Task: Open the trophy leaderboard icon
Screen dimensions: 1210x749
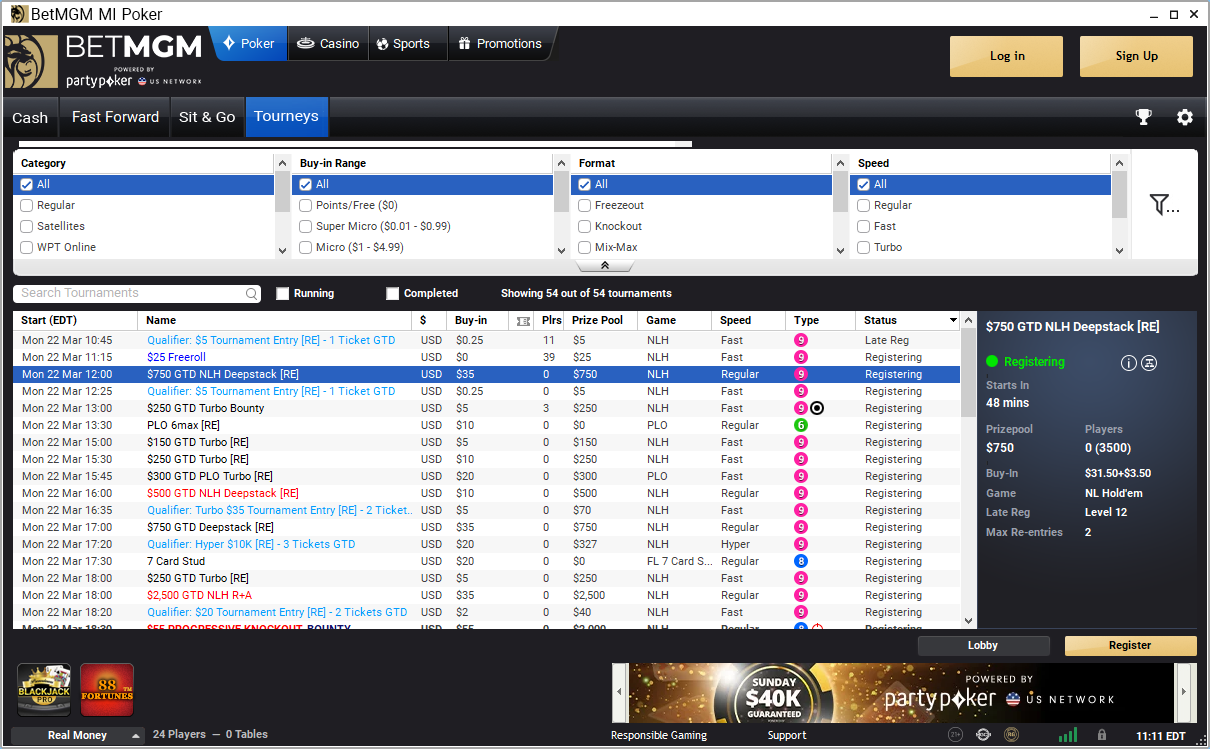Action: (1144, 117)
